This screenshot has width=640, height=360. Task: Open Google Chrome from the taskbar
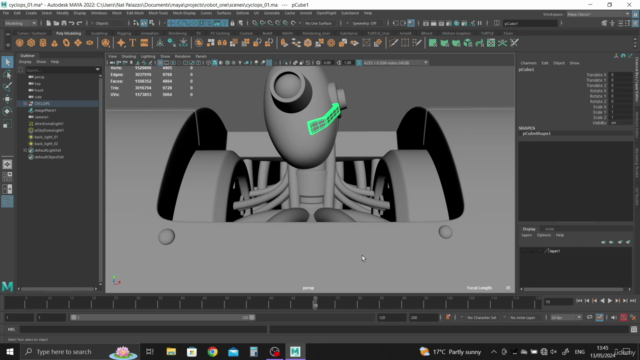click(213, 351)
